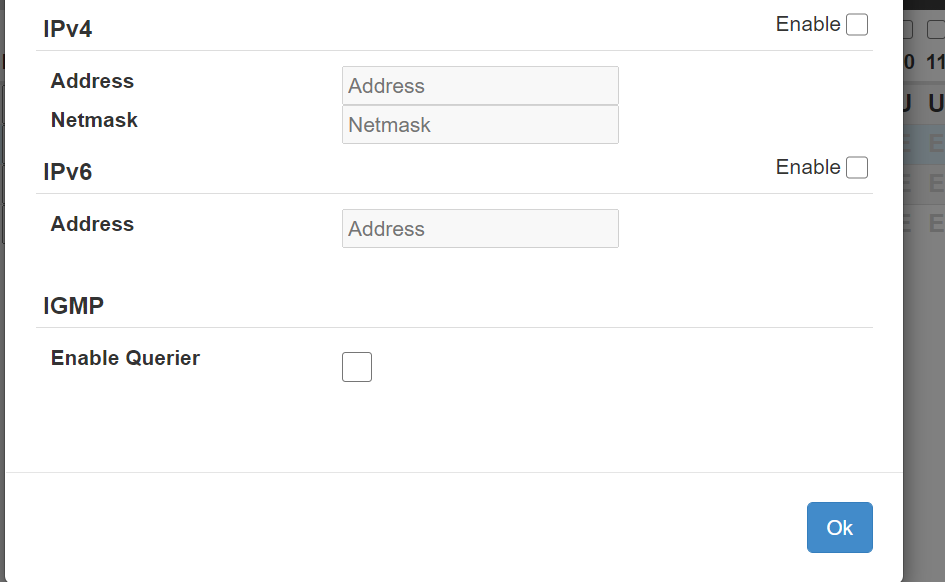The height and width of the screenshot is (582, 945).
Task: Click the Netmask label text
Action: pos(94,120)
